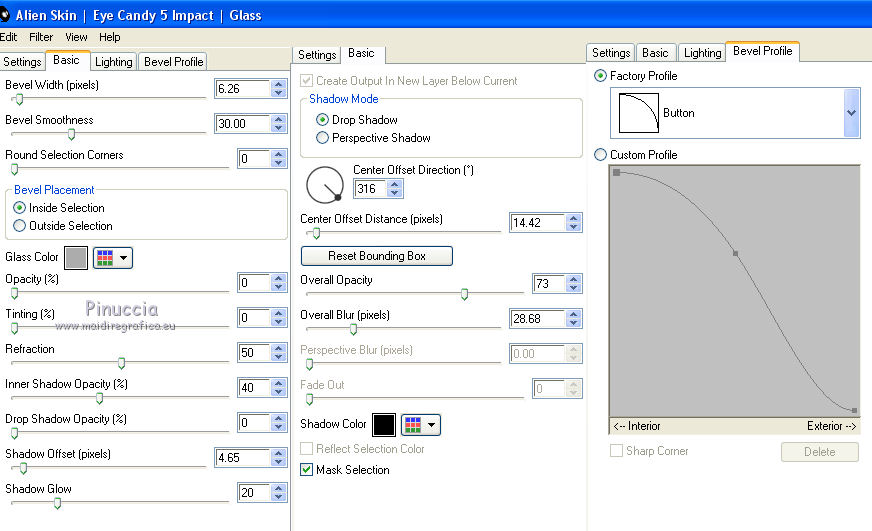Click the Inner Shadow Opacity spinner arrows
Screen dimensions: 872x531
tap(279, 388)
